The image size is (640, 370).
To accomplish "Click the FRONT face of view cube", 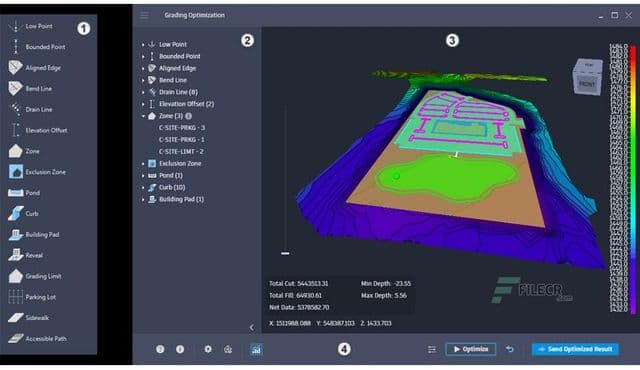I will pos(587,84).
